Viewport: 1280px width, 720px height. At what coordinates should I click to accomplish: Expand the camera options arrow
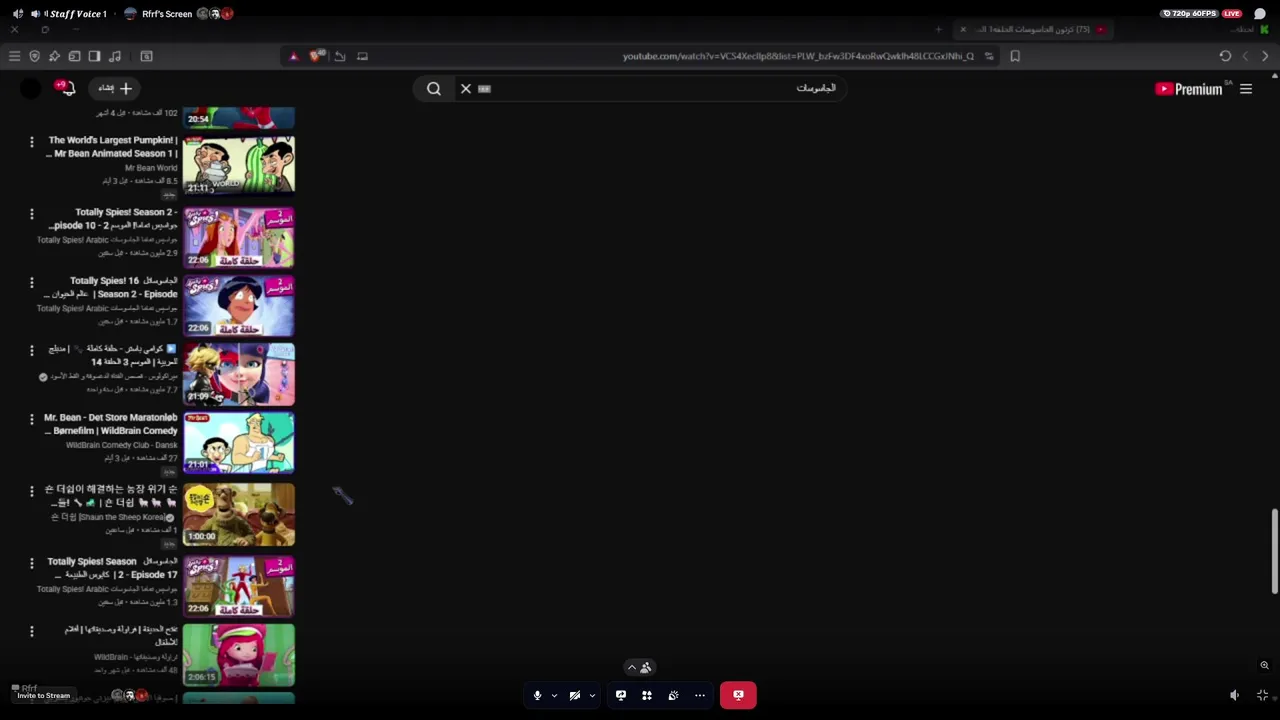coord(592,695)
